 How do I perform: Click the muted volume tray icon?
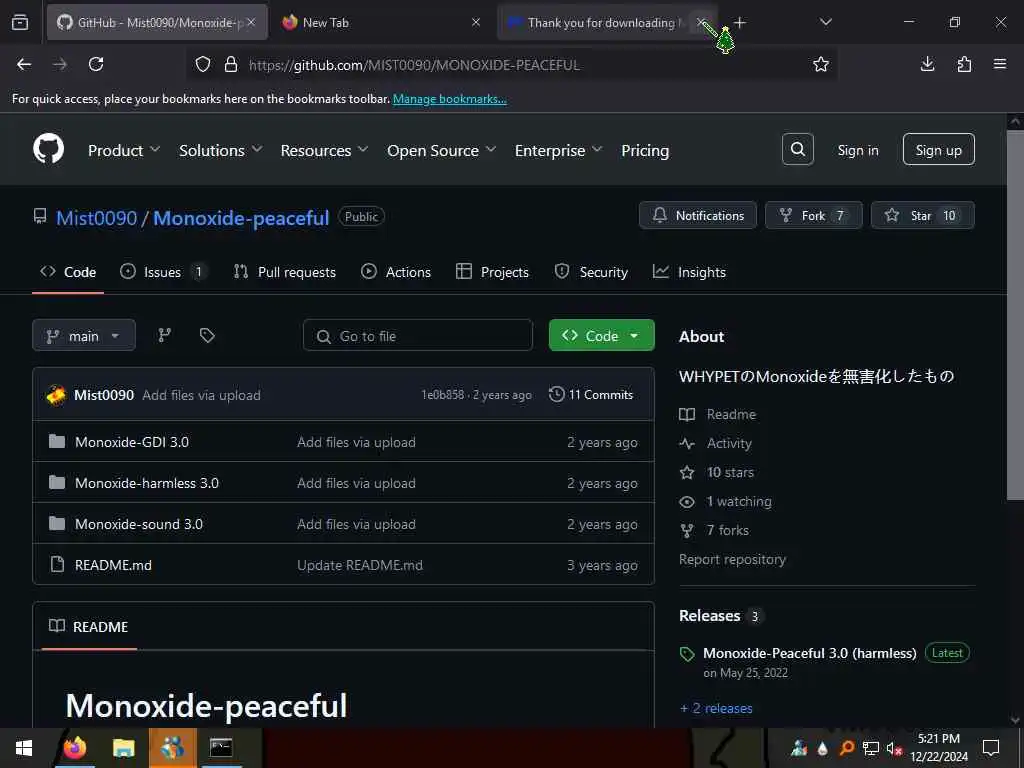pyautogui.click(x=893, y=748)
